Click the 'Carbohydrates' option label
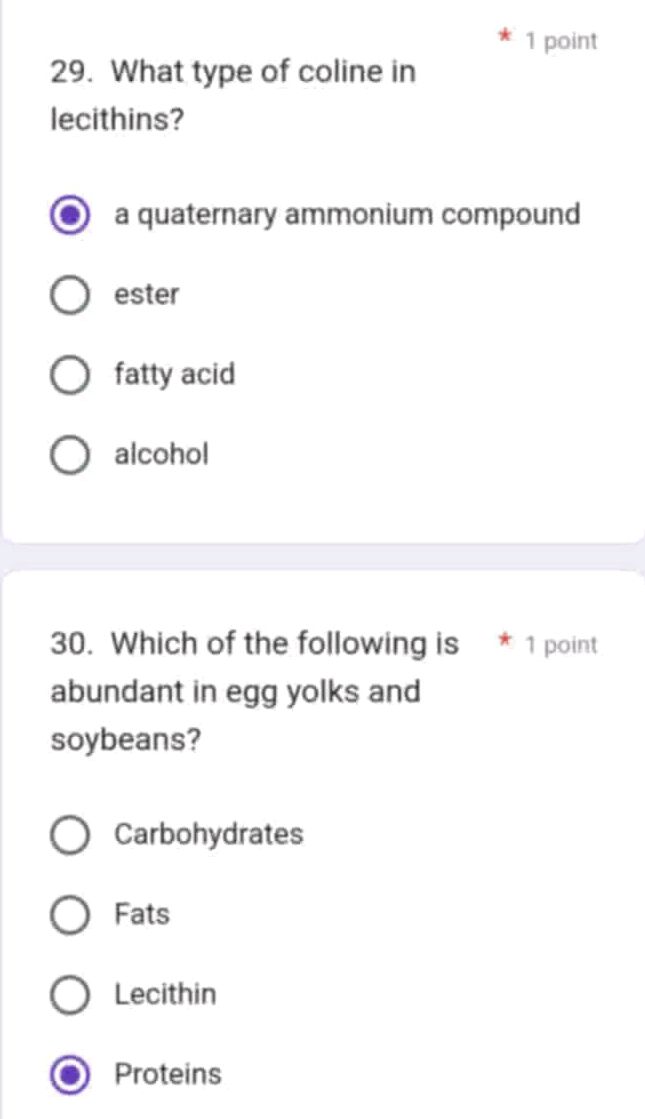 coord(209,834)
